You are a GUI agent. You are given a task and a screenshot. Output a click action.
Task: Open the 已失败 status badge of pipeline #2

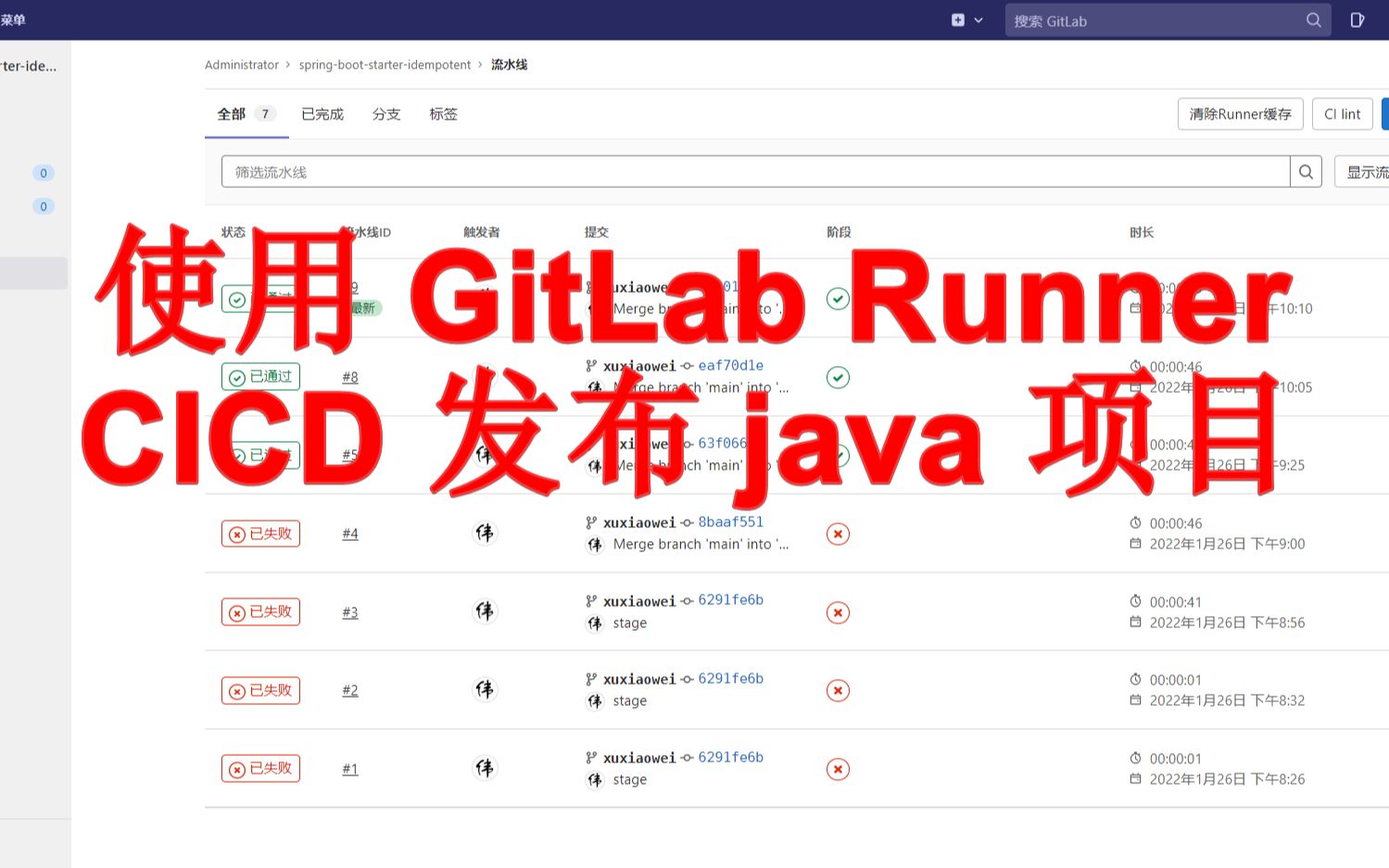pyautogui.click(x=260, y=690)
